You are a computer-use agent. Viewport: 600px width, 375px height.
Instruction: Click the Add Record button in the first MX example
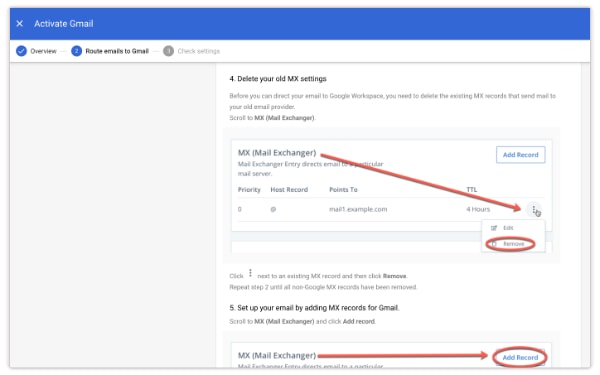[520, 155]
